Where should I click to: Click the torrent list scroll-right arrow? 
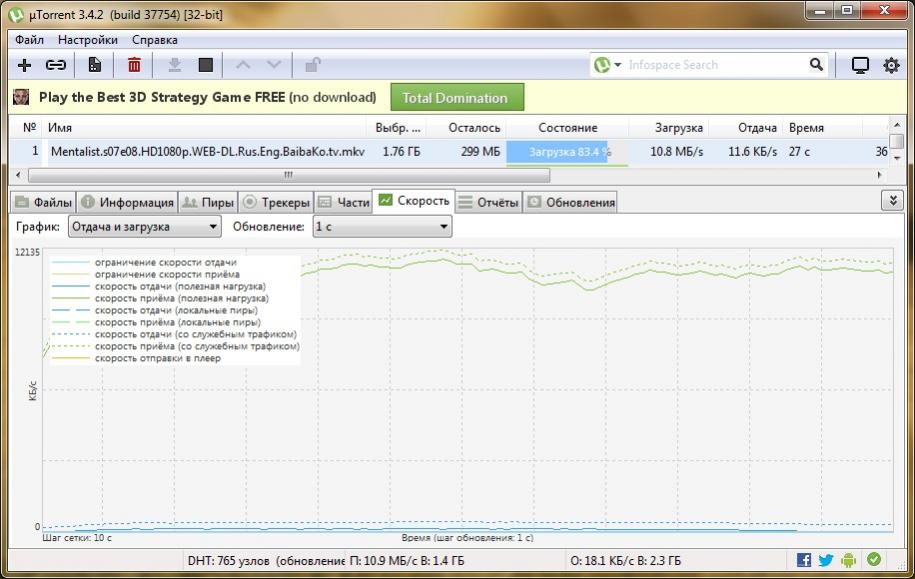880,175
